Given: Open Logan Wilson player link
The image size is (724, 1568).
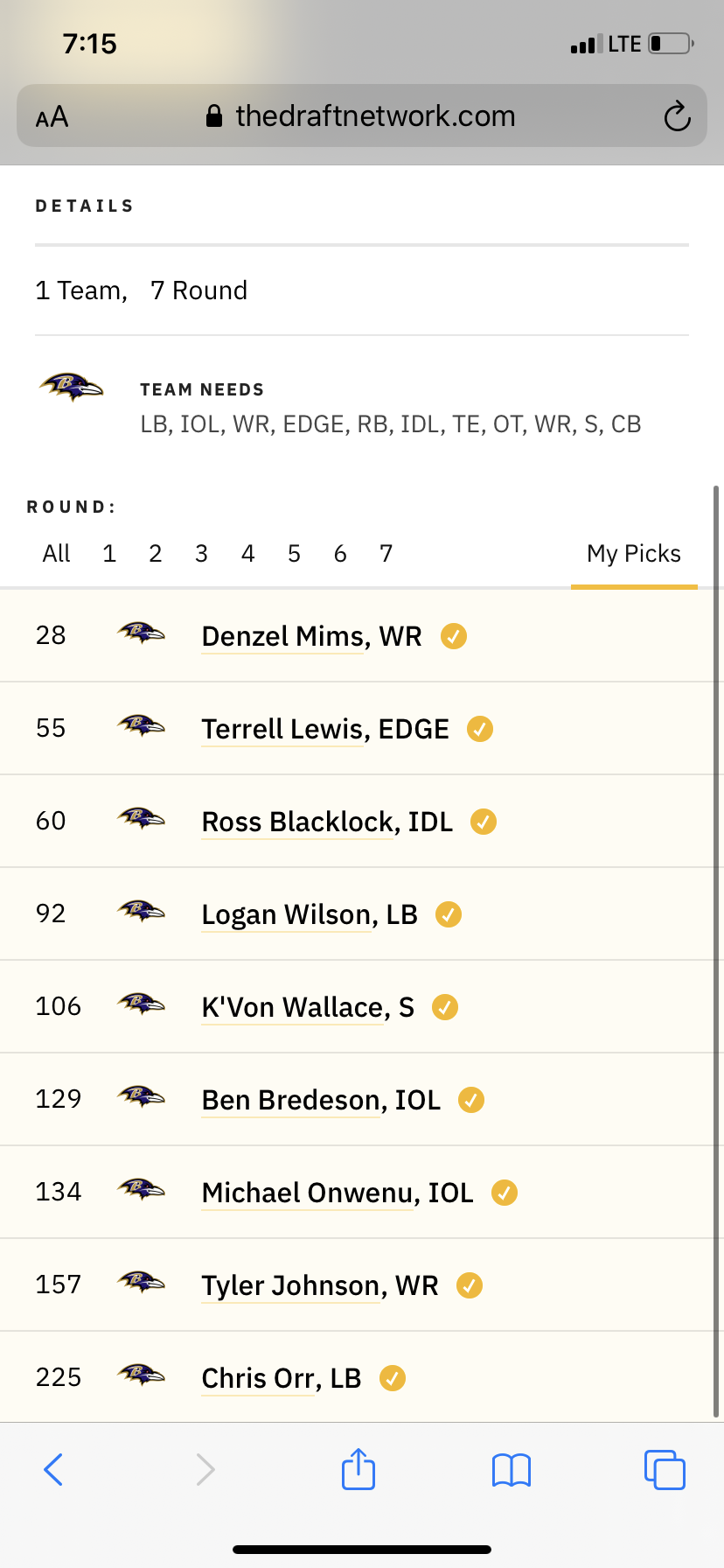Looking at the screenshot, I should (310, 915).
